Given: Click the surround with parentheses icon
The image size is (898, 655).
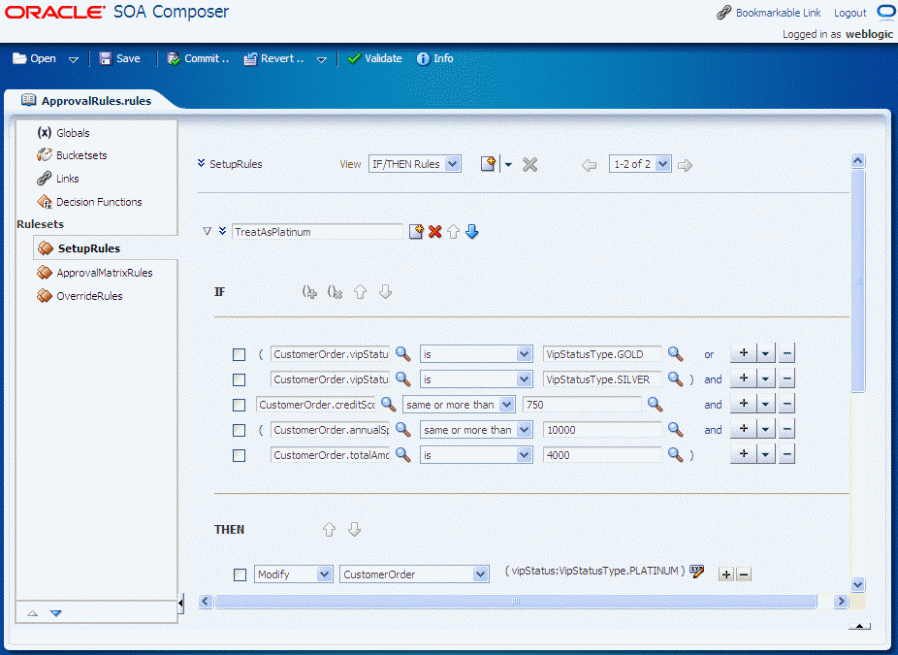Looking at the screenshot, I should point(309,292).
